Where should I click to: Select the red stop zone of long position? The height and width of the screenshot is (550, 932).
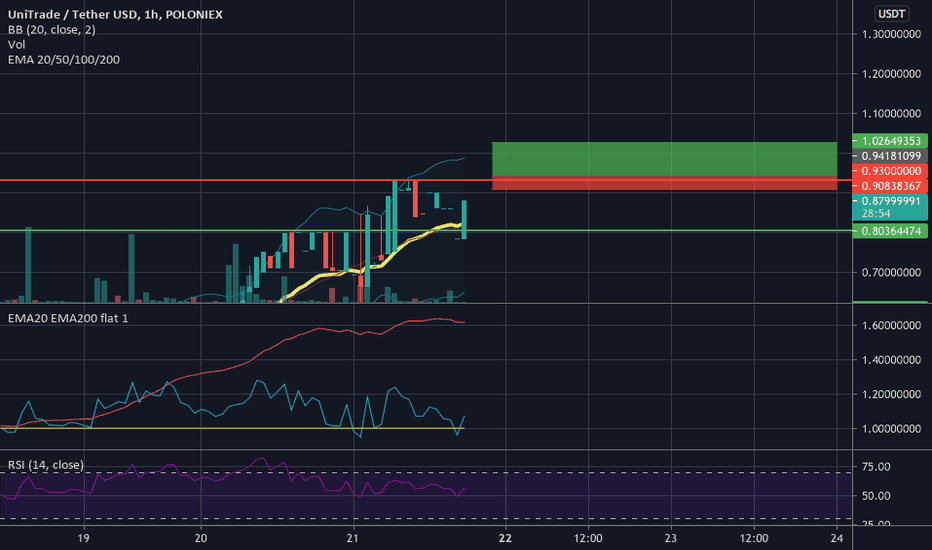(x=665, y=183)
